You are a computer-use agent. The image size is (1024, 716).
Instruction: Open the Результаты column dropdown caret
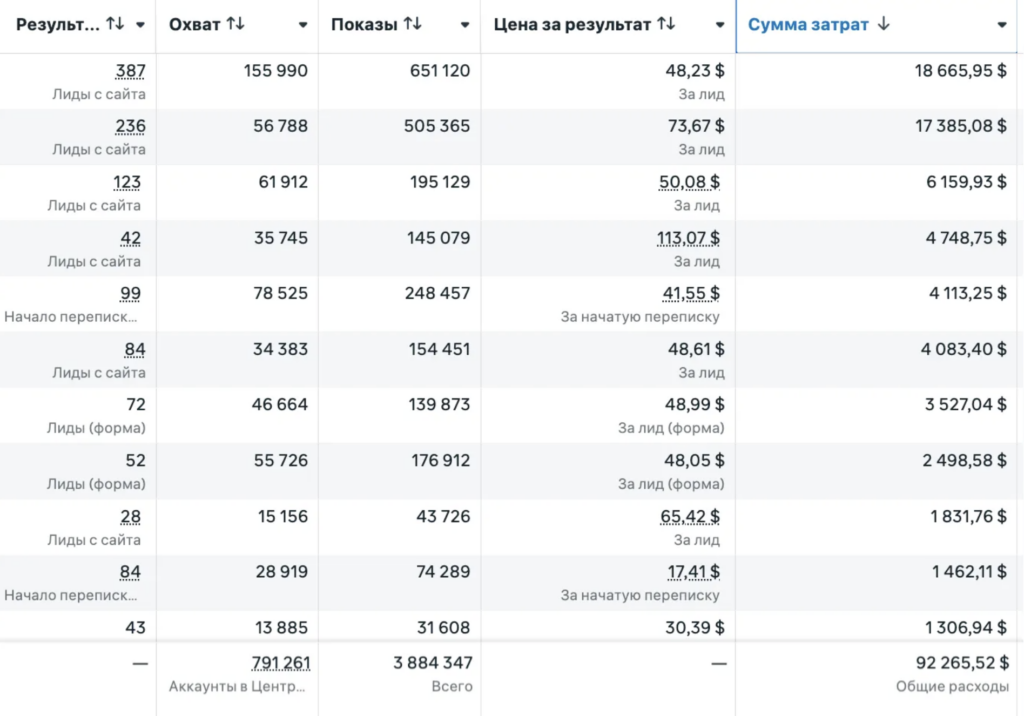coord(140,25)
